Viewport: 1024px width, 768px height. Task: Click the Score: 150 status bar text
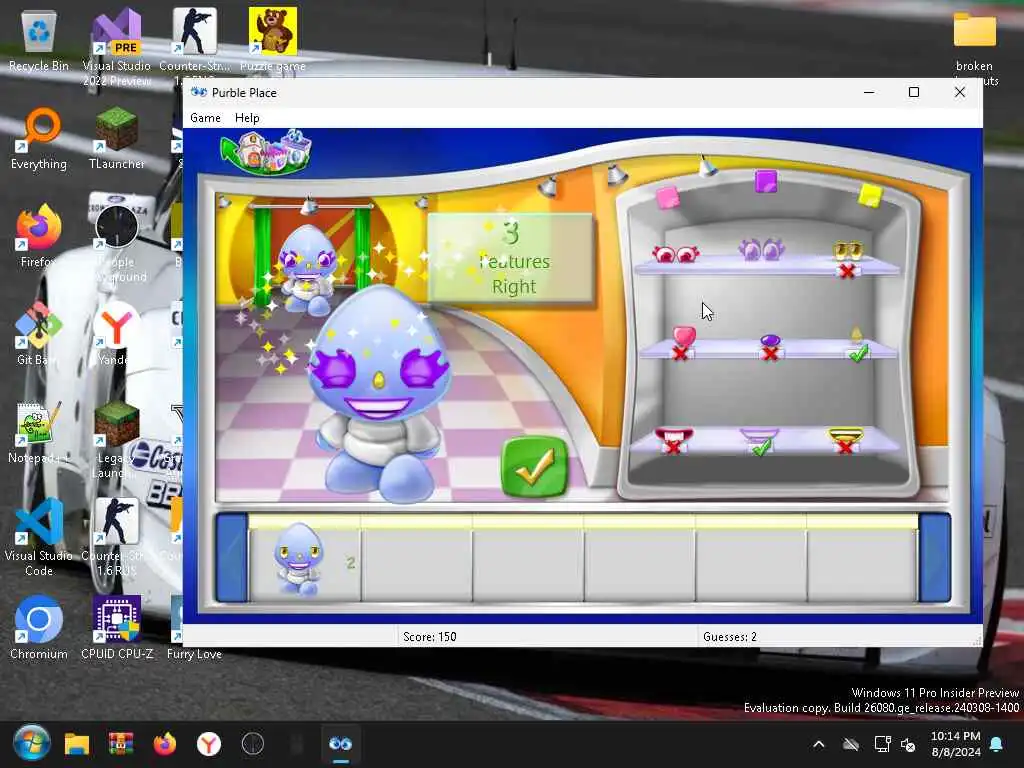click(x=430, y=637)
